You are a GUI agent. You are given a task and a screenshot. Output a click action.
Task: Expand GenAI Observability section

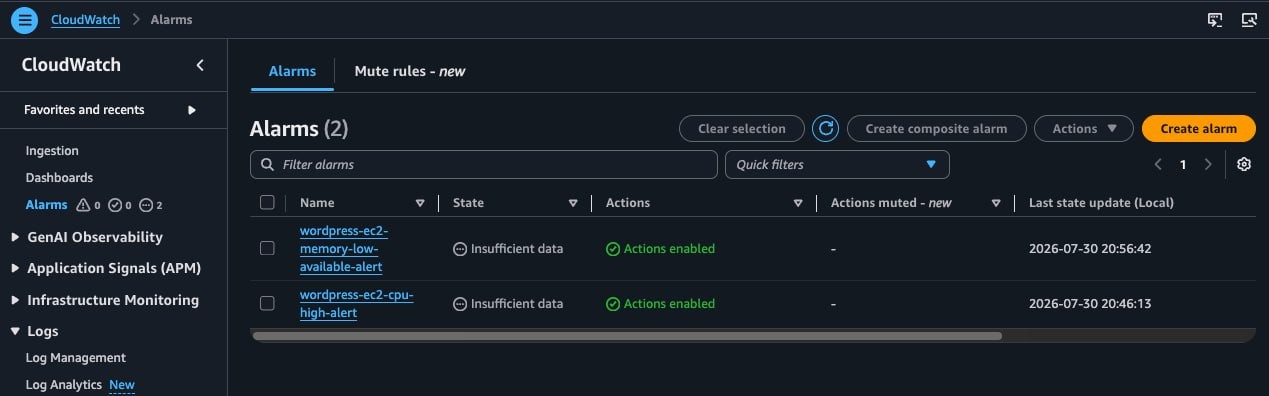(15, 237)
